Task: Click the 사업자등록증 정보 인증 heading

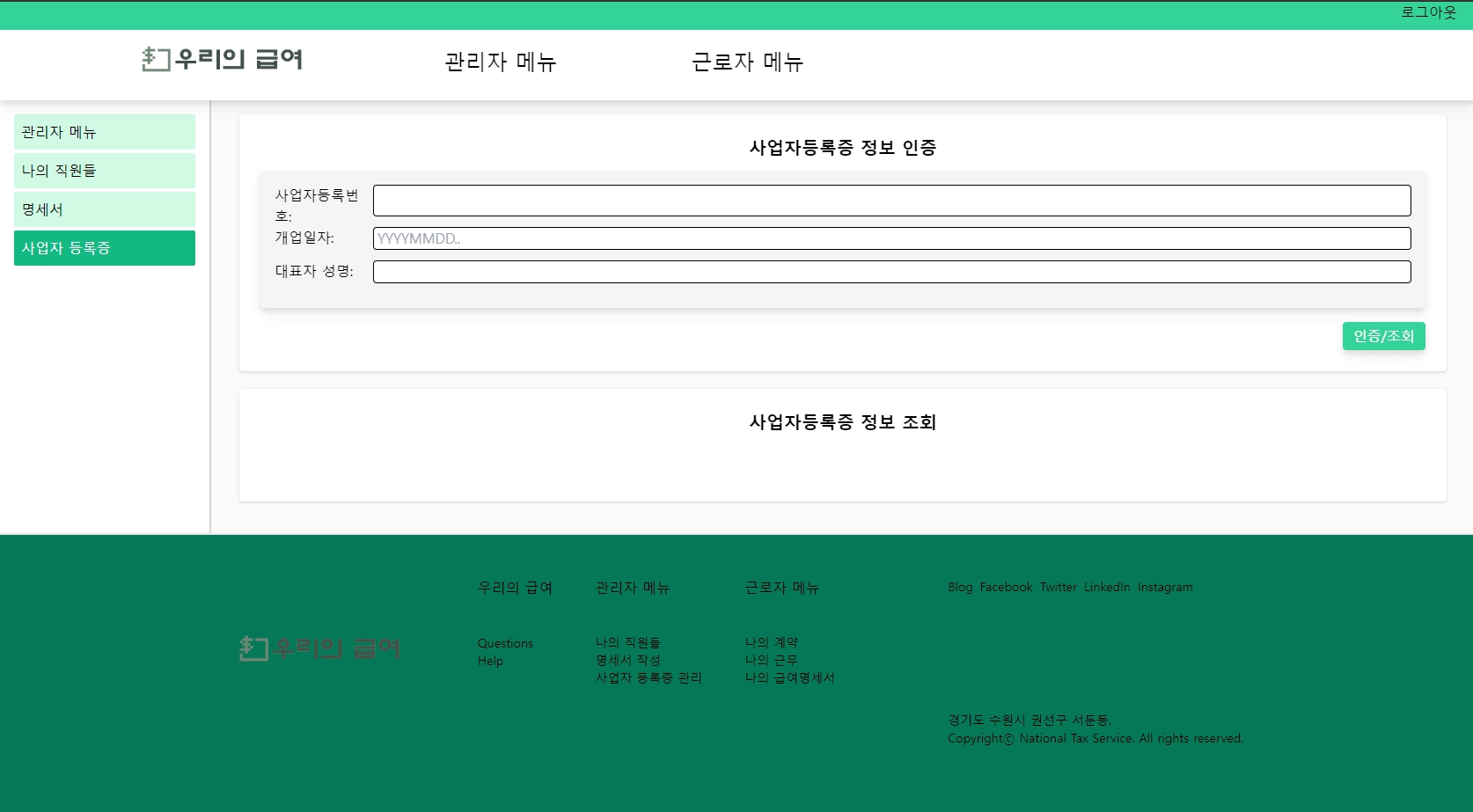Action: pyautogui.click(x=843, y=148)
